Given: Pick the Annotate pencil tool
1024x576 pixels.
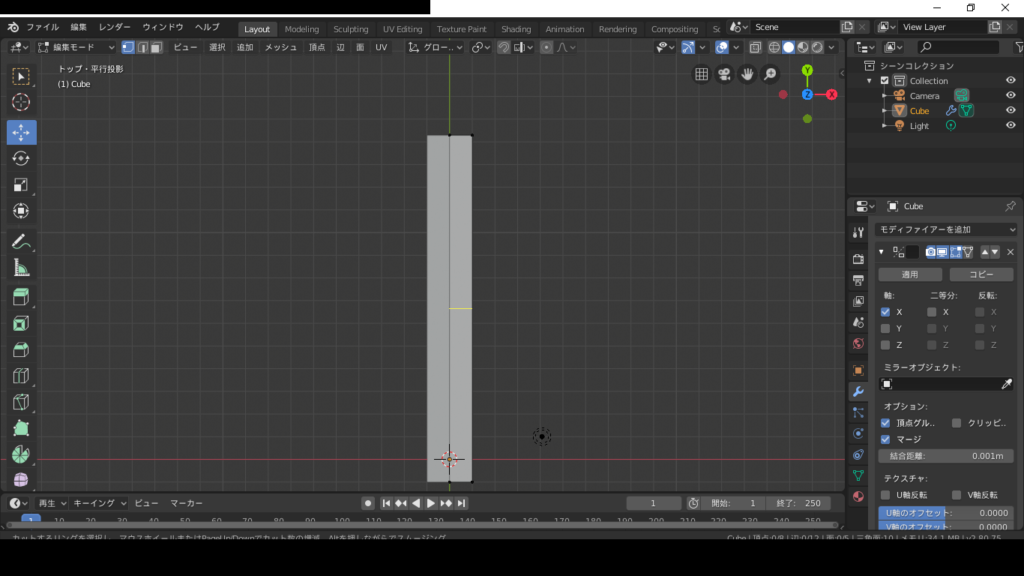Looking at the screenshot, I should (x=21, y=241).
